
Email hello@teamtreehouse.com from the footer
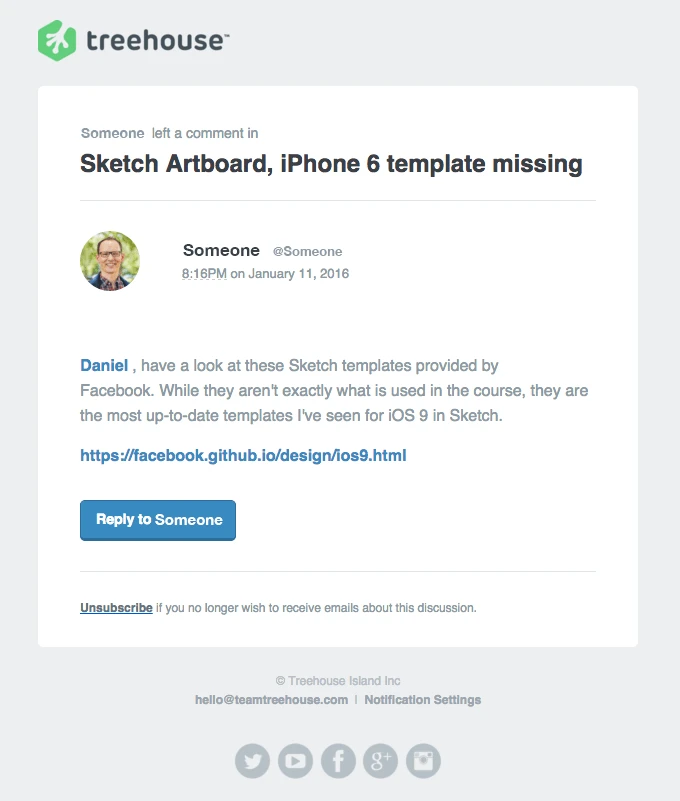271,700
